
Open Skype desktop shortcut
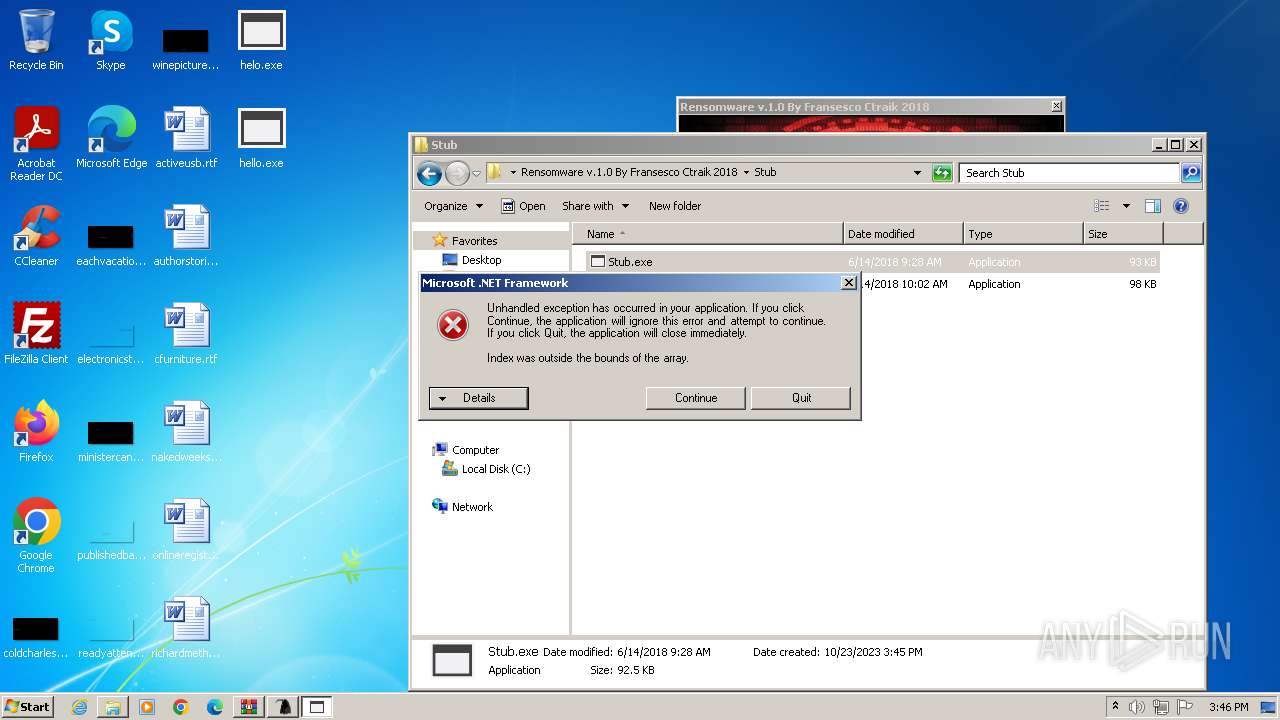110,41
